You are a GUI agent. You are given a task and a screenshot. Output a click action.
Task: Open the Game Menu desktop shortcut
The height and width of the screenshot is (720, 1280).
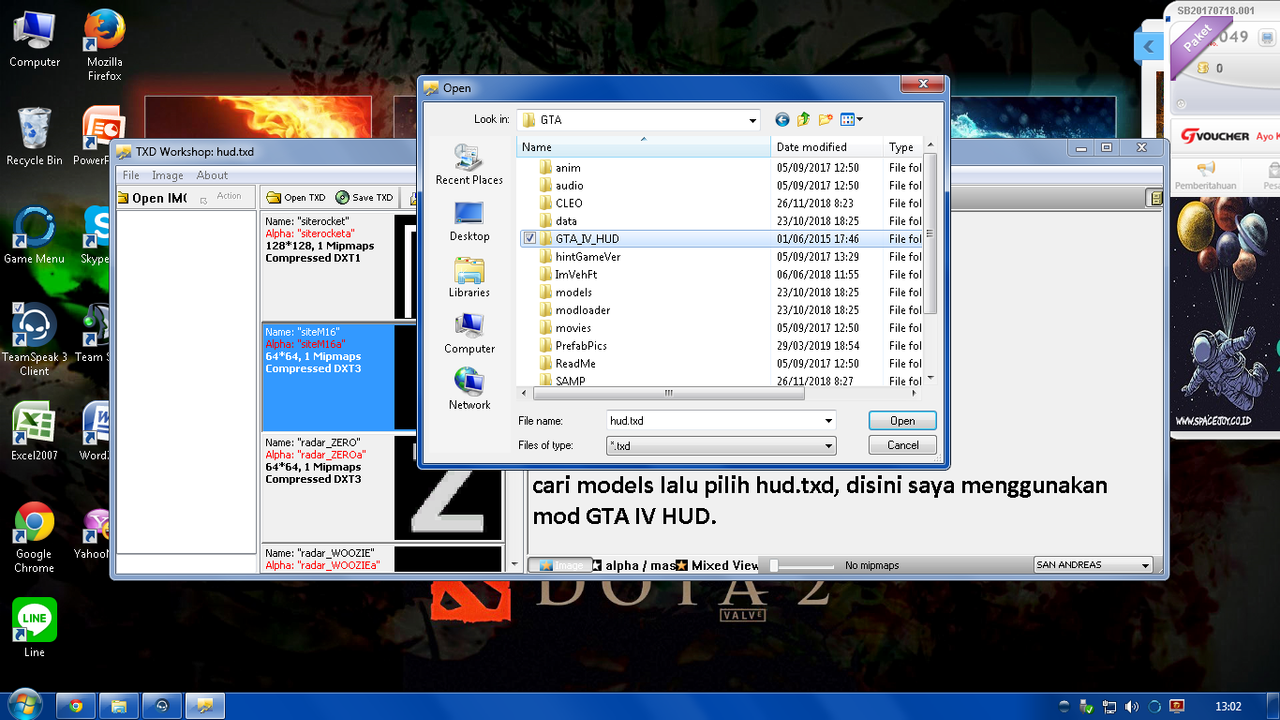[x=34, y=236]
